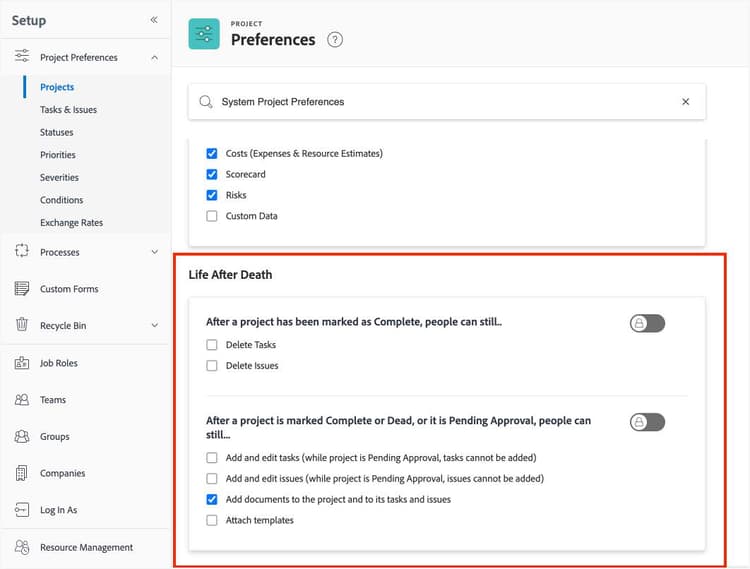The height and width of the screenshot is (569, 750).
Task: Go to the Exchange Rates page
Action: tap(71, 223)
